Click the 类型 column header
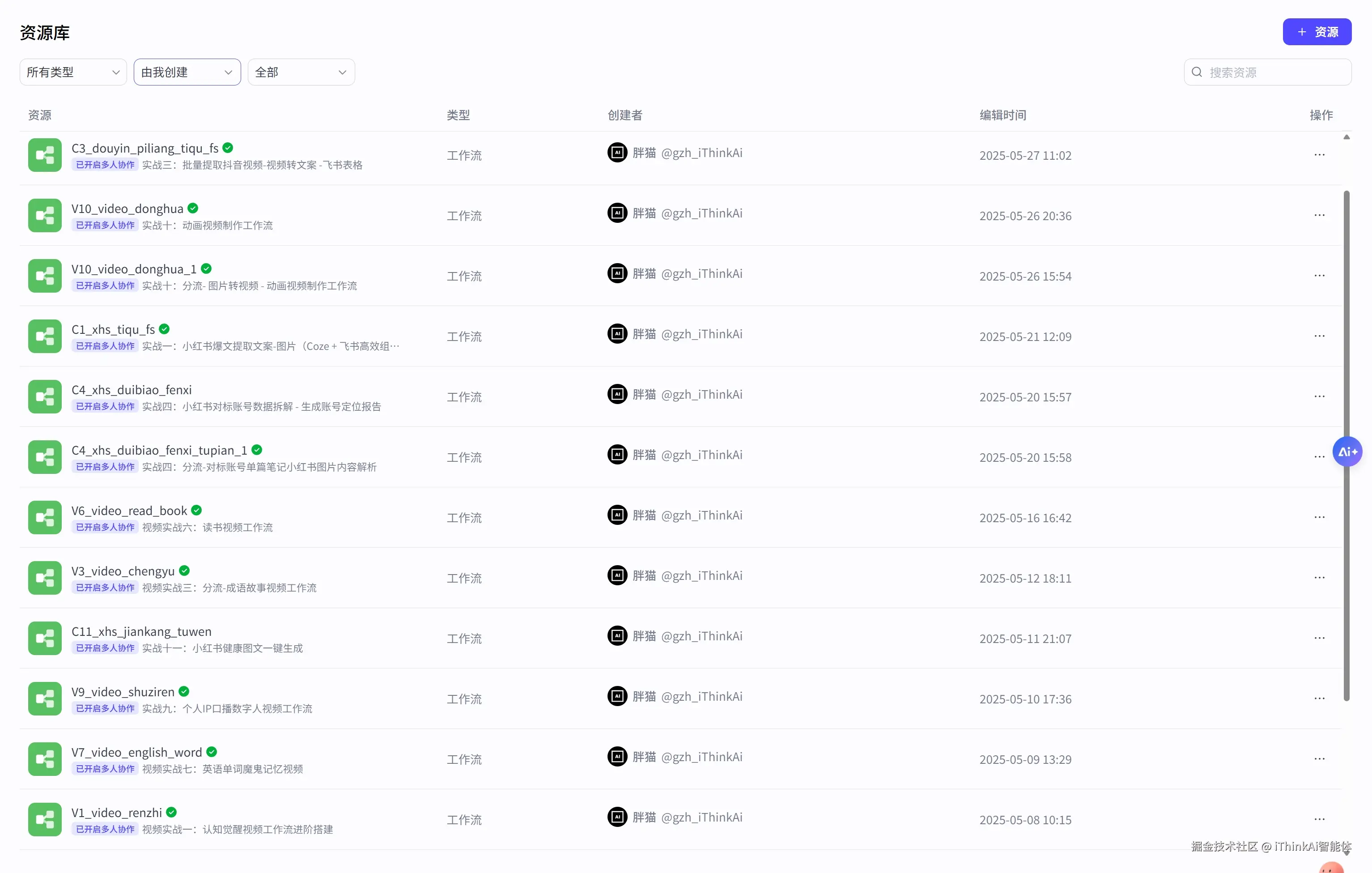The height and width of the screenshot is (873, 1372). 458,115
